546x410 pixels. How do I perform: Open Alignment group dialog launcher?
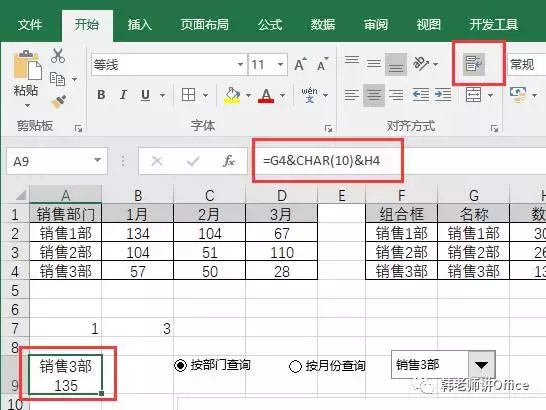tap(494, 129)
